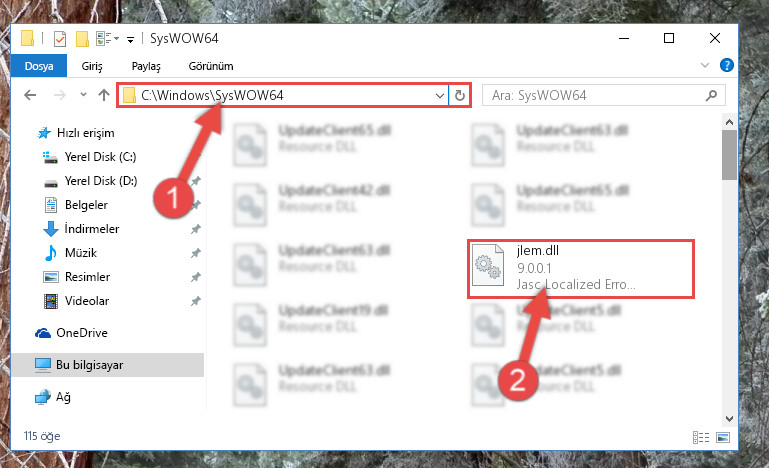
Task: Refresh the SysWOW64 folder view
Action: point(460,95)
